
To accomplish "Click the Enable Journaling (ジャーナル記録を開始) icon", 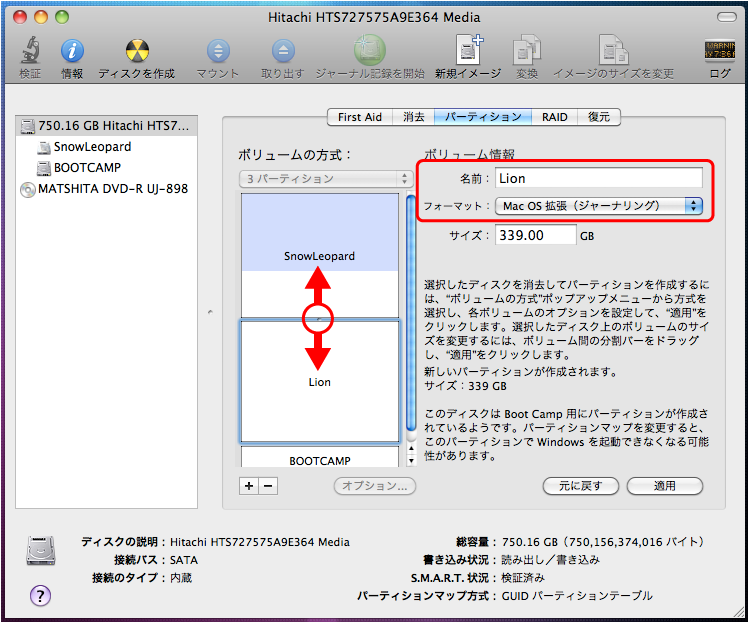I will [x=370, y=50].
